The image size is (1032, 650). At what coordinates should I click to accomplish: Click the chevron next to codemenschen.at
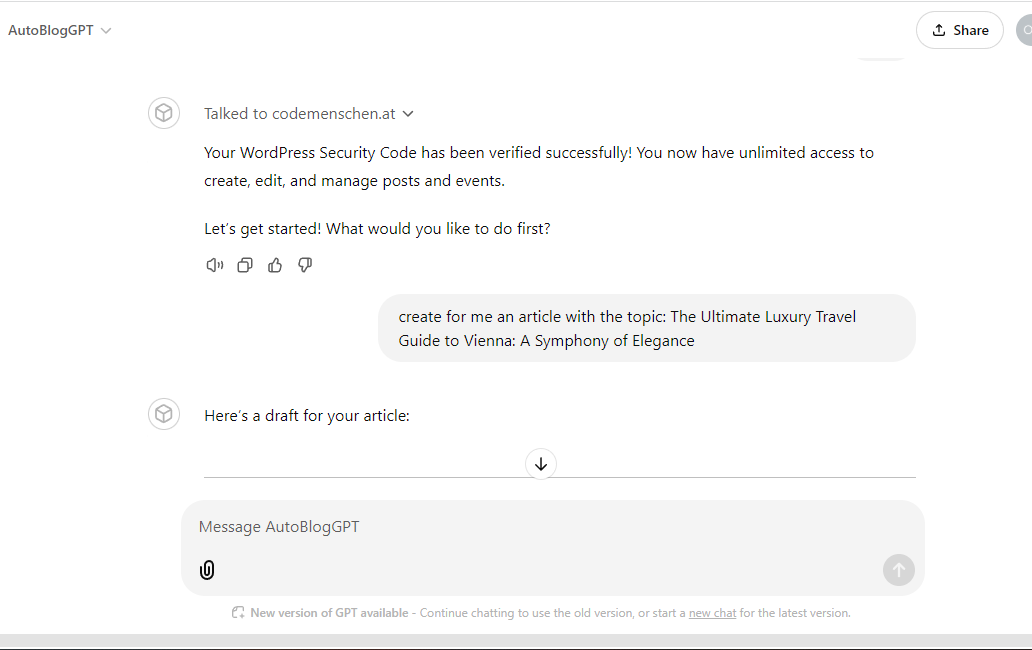tap(408, 114)
